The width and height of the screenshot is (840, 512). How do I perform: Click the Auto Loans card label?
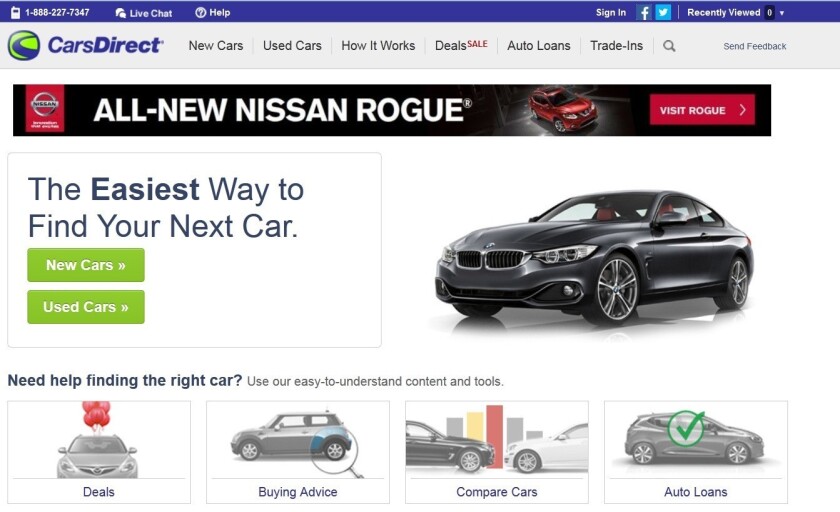click(x=696, y=492)
